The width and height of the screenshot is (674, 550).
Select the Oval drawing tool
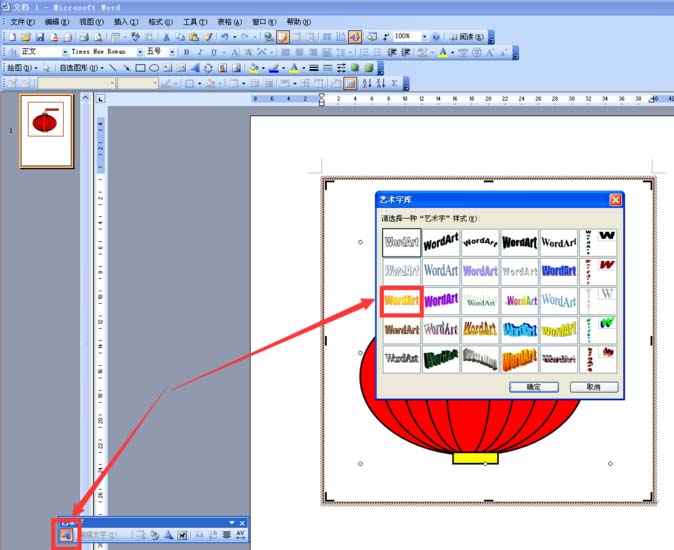coord(154,68)
